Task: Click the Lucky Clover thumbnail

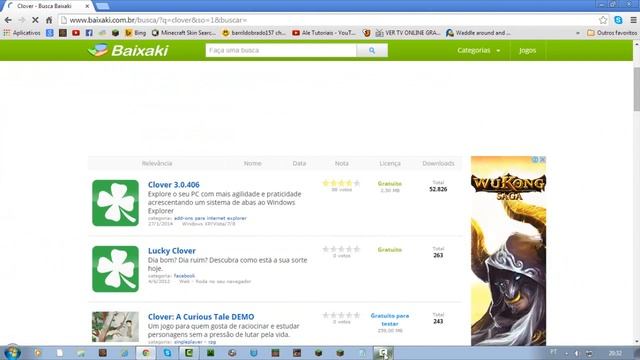Action: 116,269
